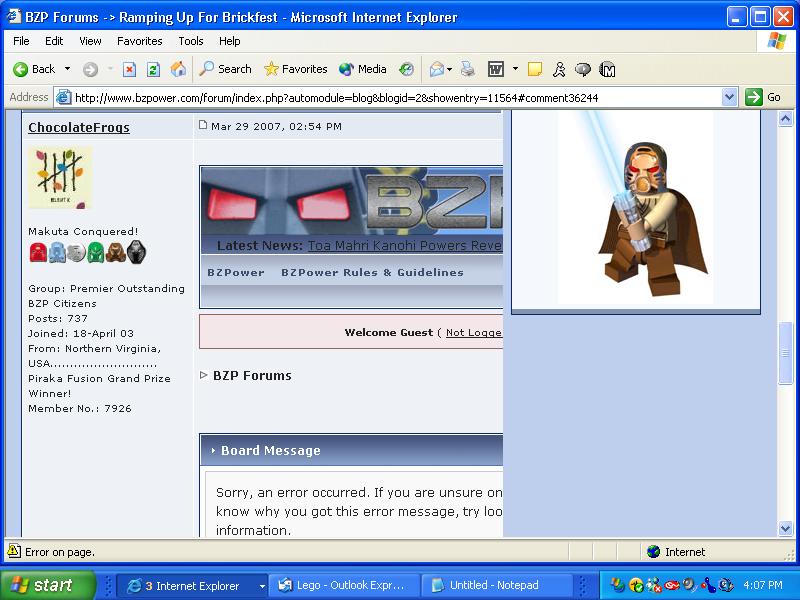The height and width of the screenshot is (600, 800).
Task: Click the Not Logged In link
Action: point(474,333)
